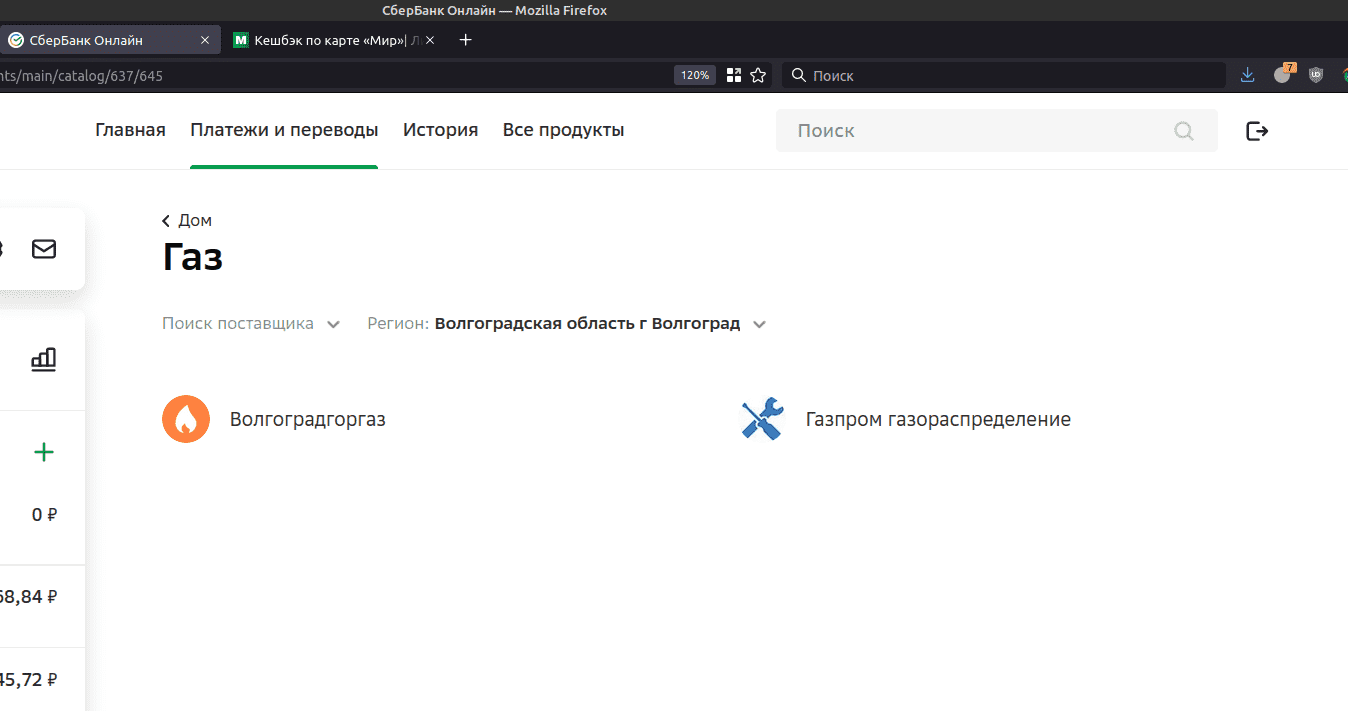Open Firefox downloads arrow icon
The width and height of the screenshot is (1348, 711).
(x=1247, y=75)
